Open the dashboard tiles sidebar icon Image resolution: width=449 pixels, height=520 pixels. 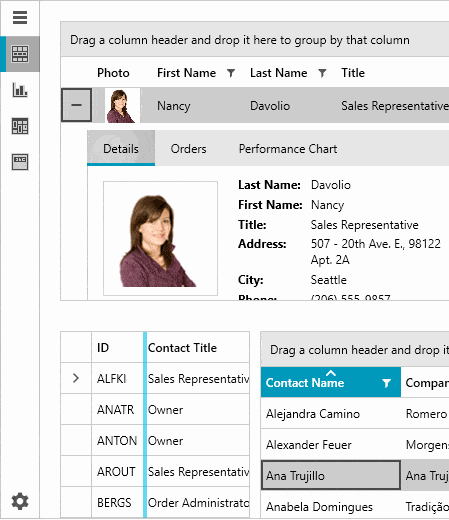click(x=20, y=126)
